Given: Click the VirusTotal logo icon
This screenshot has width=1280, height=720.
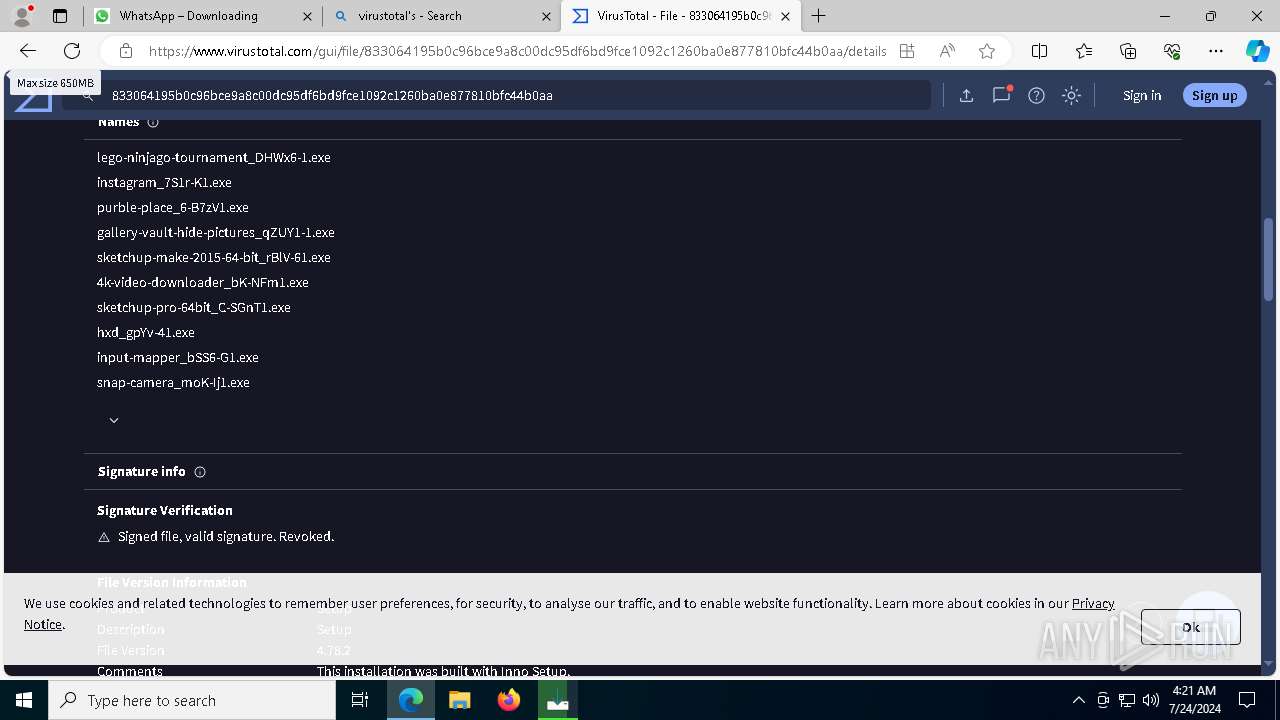Looking at the screenshot, I should (33, 98).
